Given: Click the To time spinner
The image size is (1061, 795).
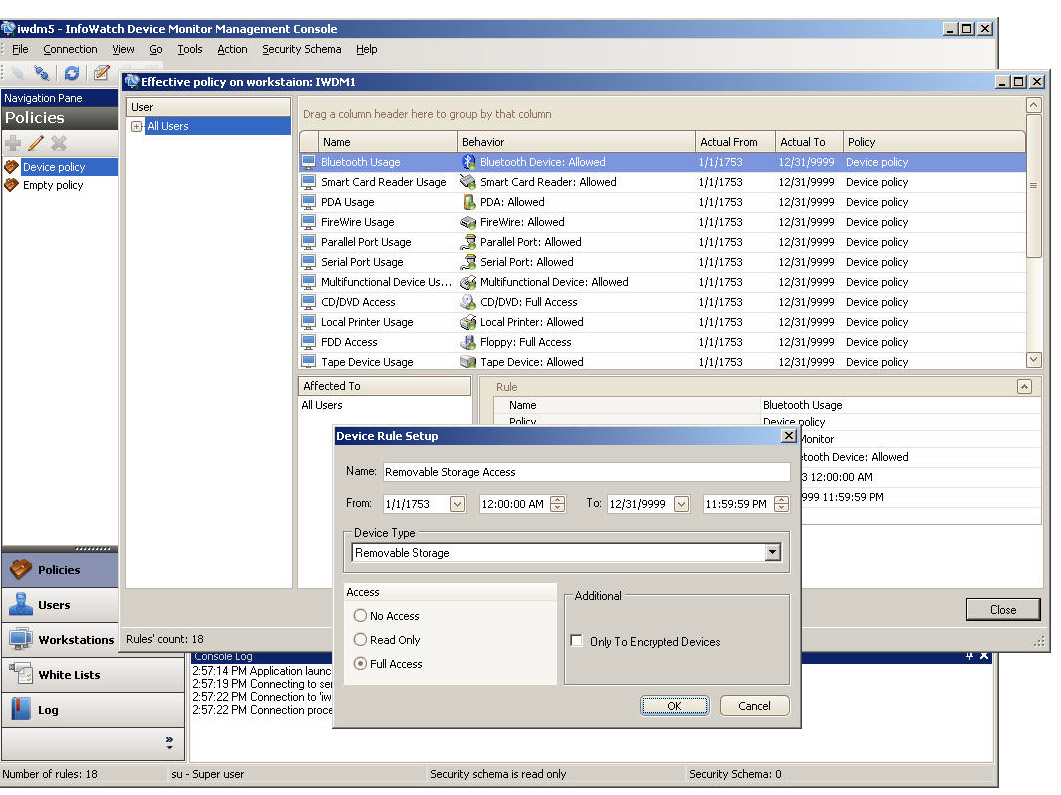Looking at the screenshot, I should click(x=782, y=503).
